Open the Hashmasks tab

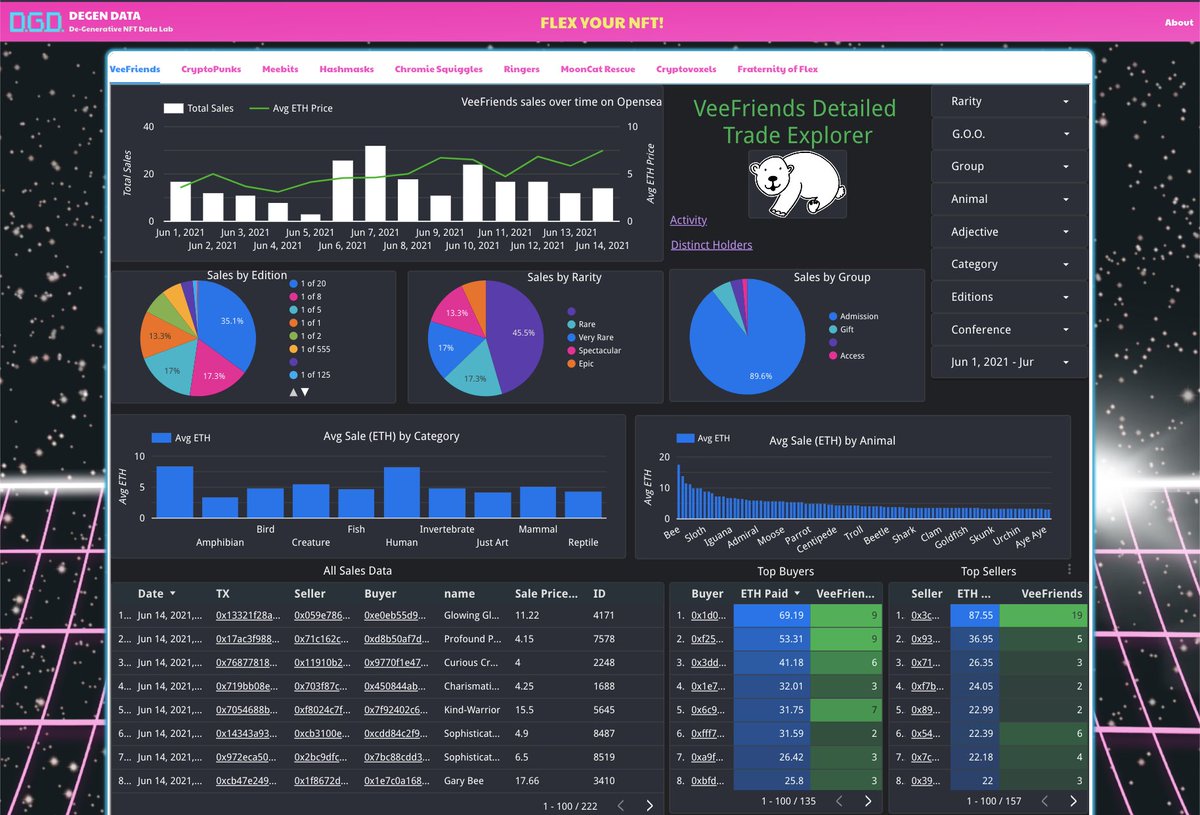[x=347, y=69]
